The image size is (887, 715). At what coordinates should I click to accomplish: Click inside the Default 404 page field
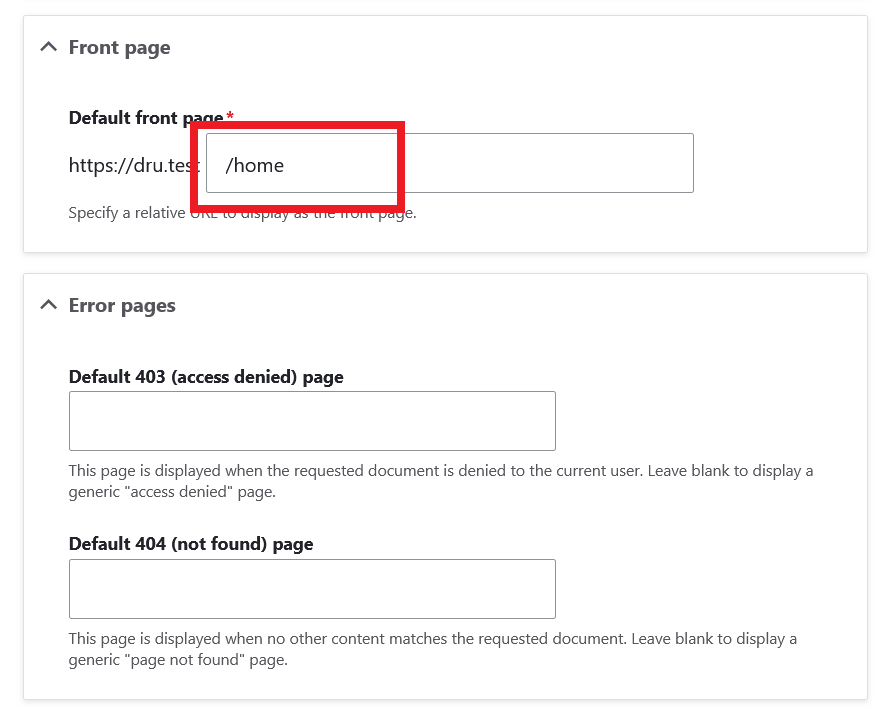pyautogui.click(x=311, y=588)
